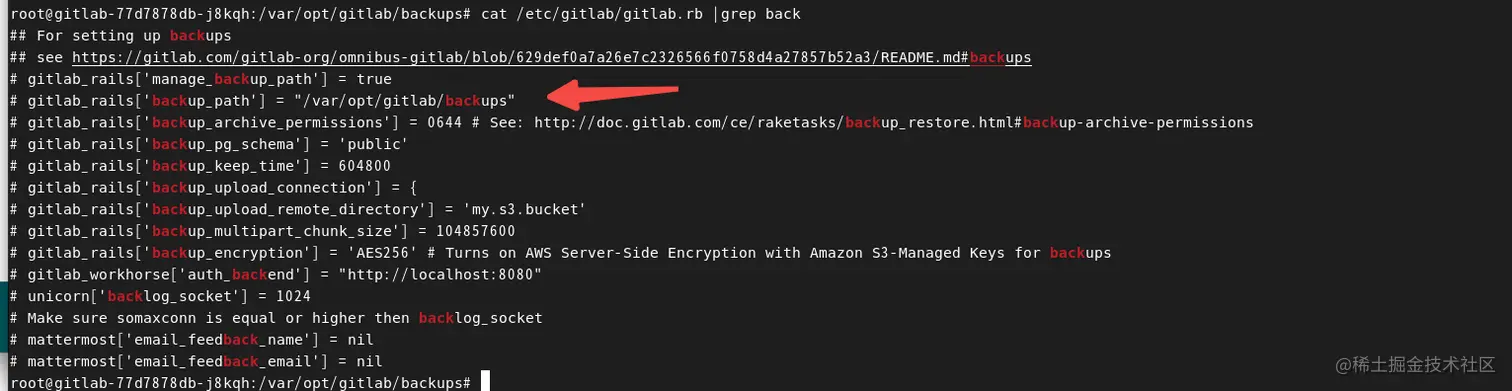Viewport: 1512px width, 391px height.
Task: Click the unicorn backlog_socket 1024 line
Action: (x=160, y=296)
